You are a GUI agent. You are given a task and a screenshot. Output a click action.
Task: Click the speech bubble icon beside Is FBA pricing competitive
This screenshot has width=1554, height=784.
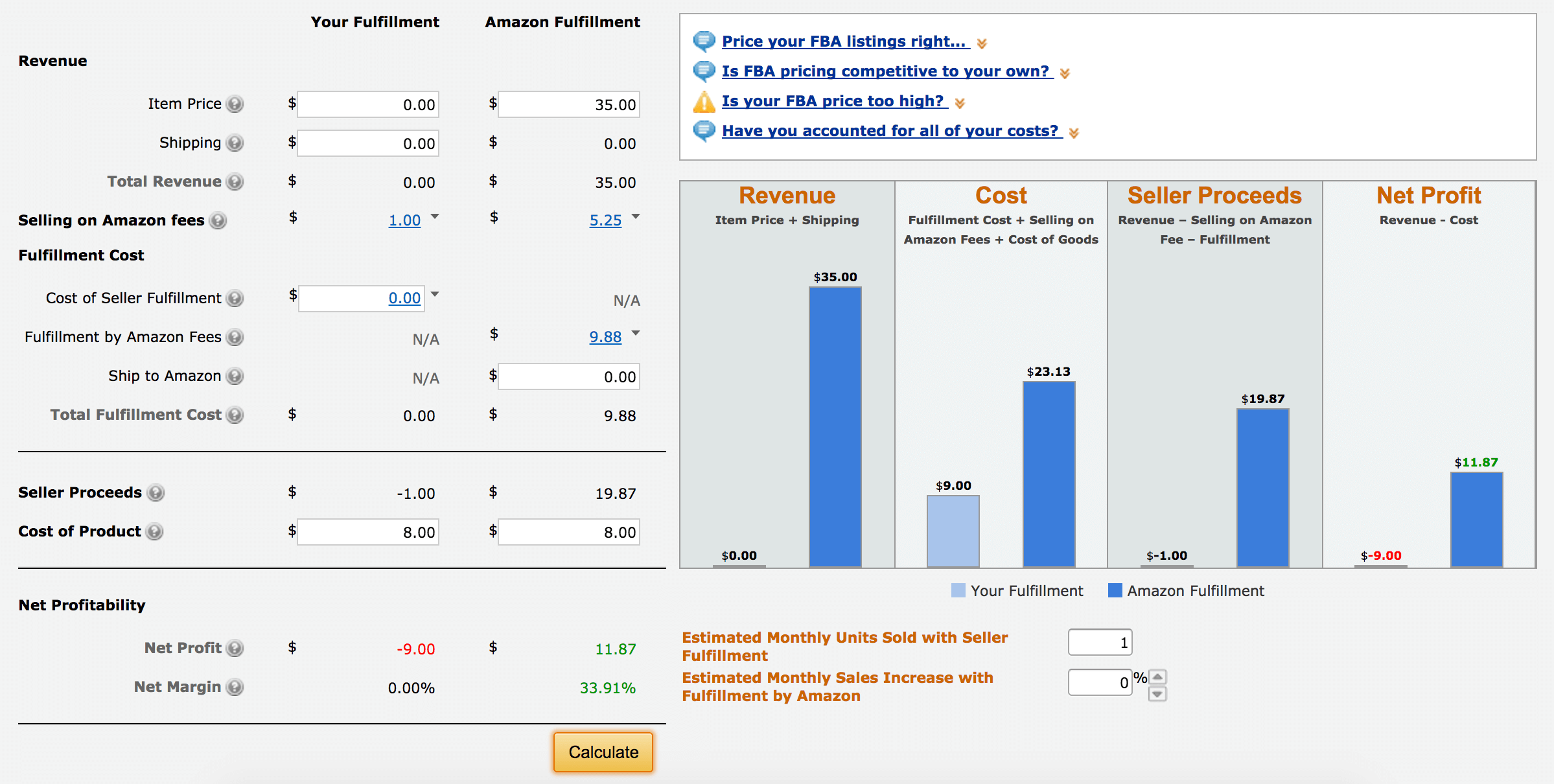pyautogui.click(x=704, y=71)
